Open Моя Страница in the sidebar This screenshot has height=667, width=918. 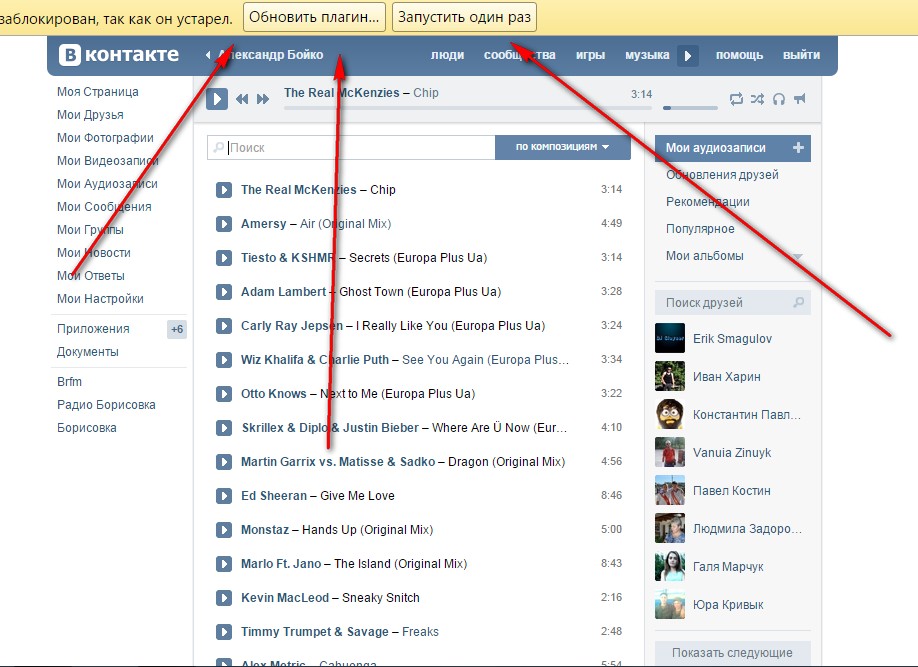click(x=98, y=92)
